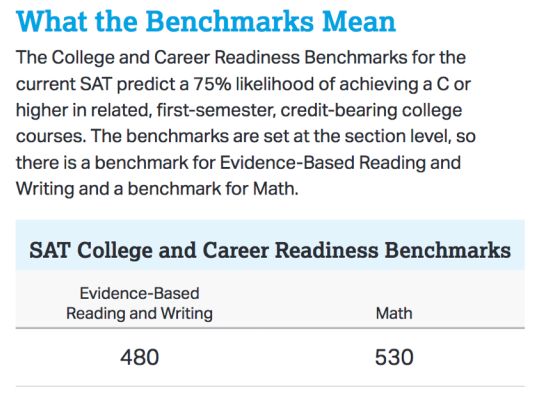536x397 pixels.
Task: Click 'Evidence-Based Reading and' in paragraph body
Action: 340,162
